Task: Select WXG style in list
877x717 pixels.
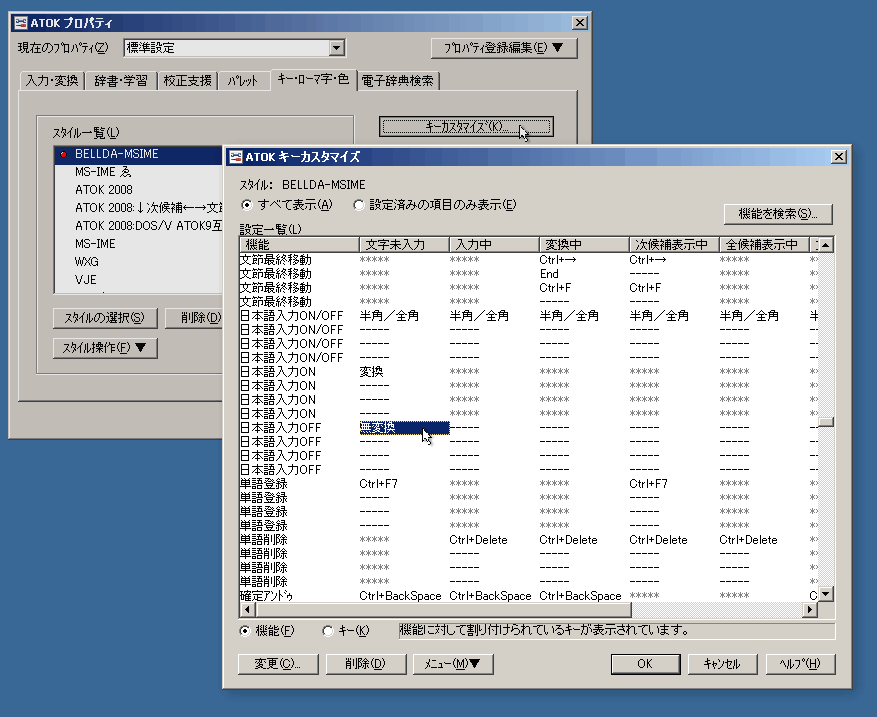Action: tap(138, 262)
